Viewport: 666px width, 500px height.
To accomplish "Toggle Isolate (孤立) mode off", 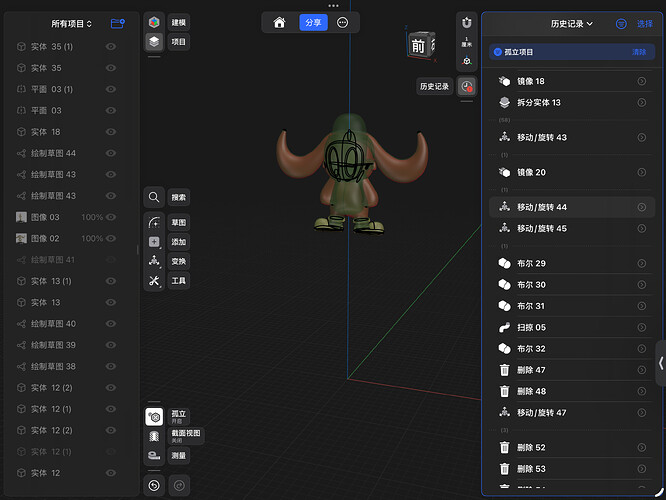I will coord(154,417).
